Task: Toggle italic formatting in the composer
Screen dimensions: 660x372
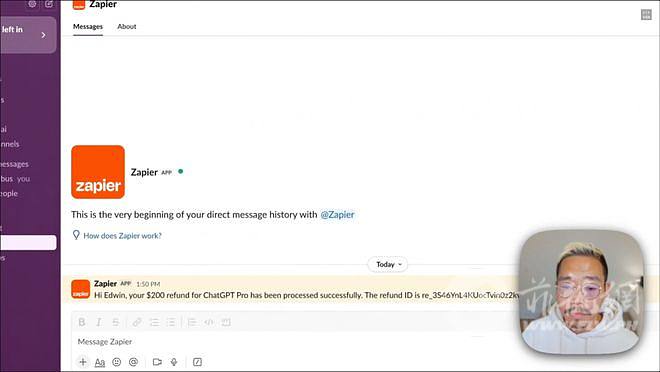Action: (99, 322)
